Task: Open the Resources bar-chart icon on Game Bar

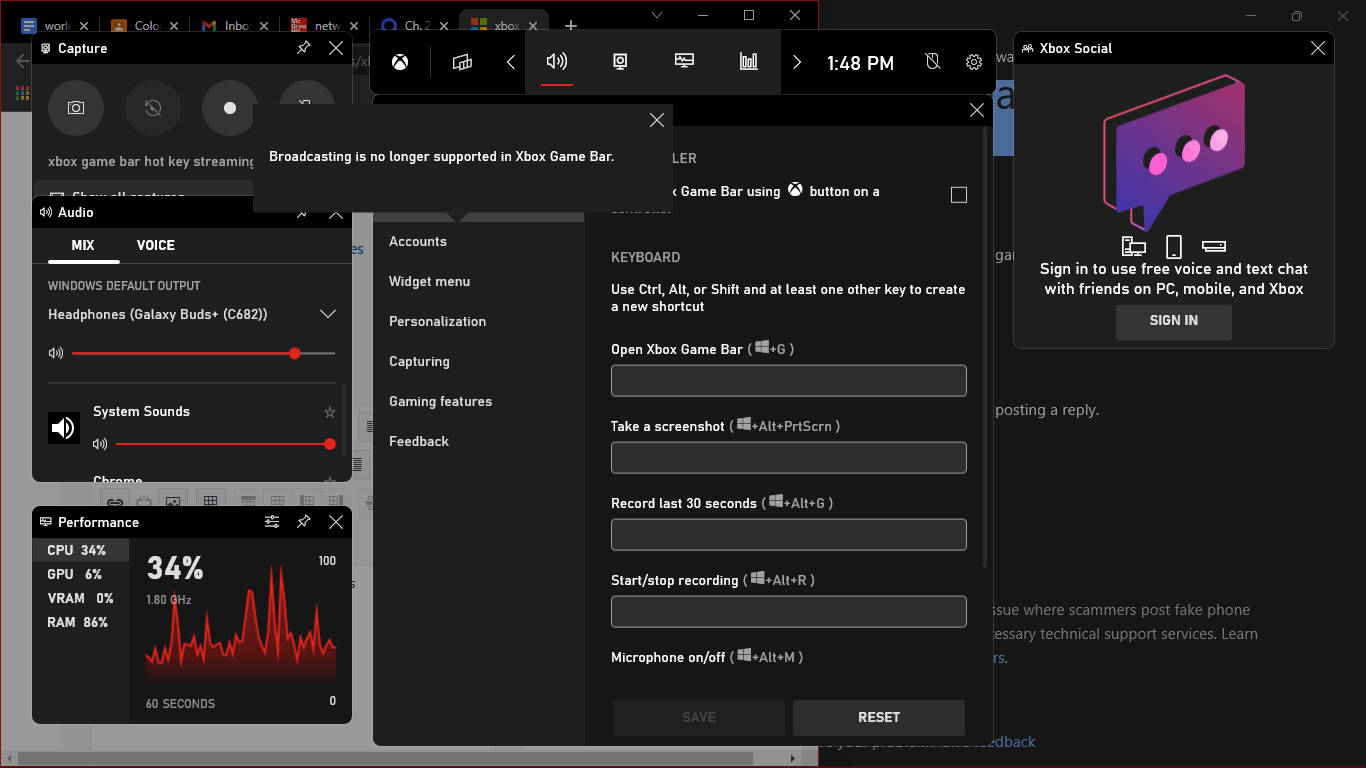Action: pyautogui.click(x=748, y=62)
